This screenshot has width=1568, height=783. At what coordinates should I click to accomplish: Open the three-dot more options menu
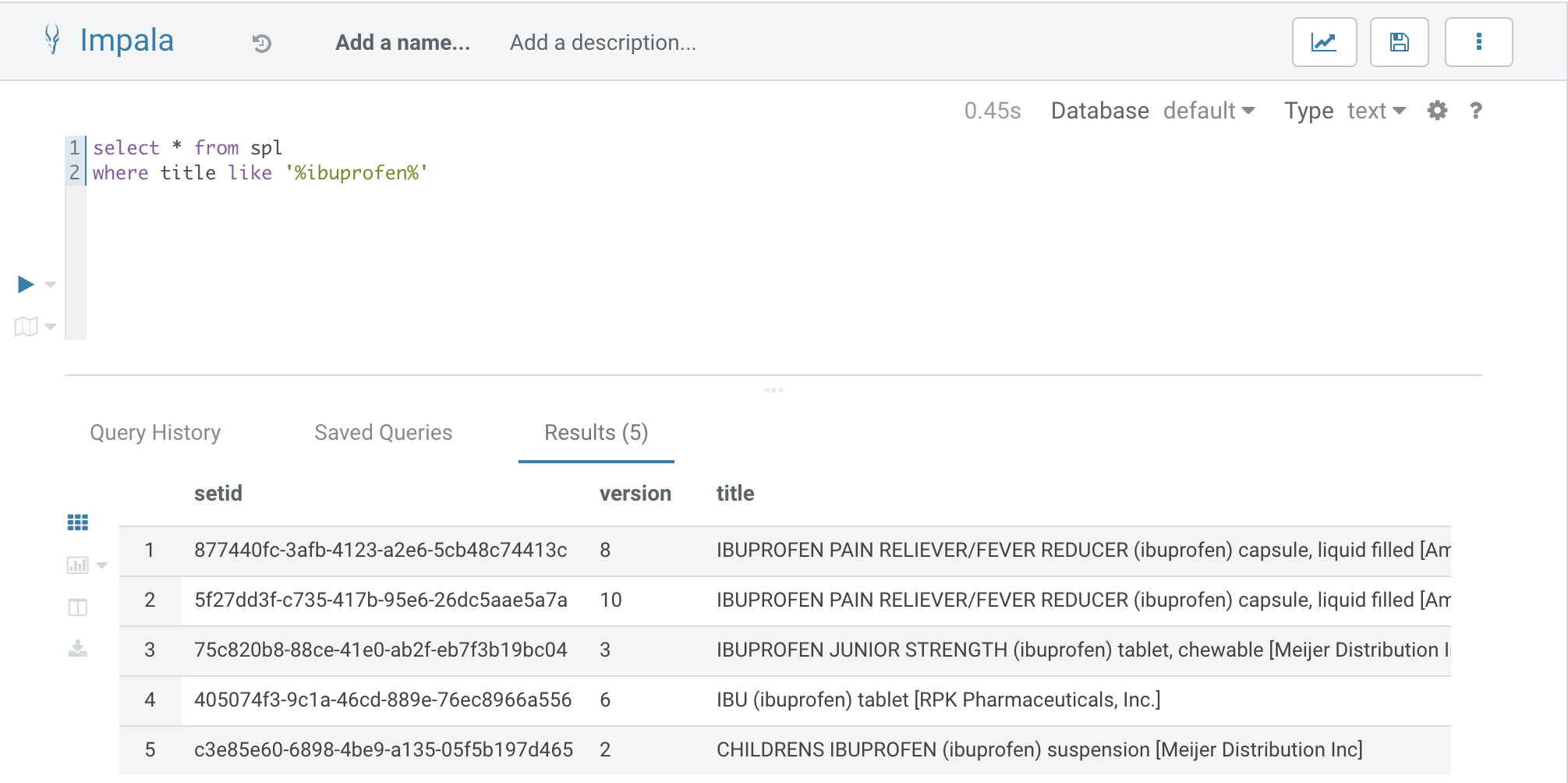coord(1478,42)
